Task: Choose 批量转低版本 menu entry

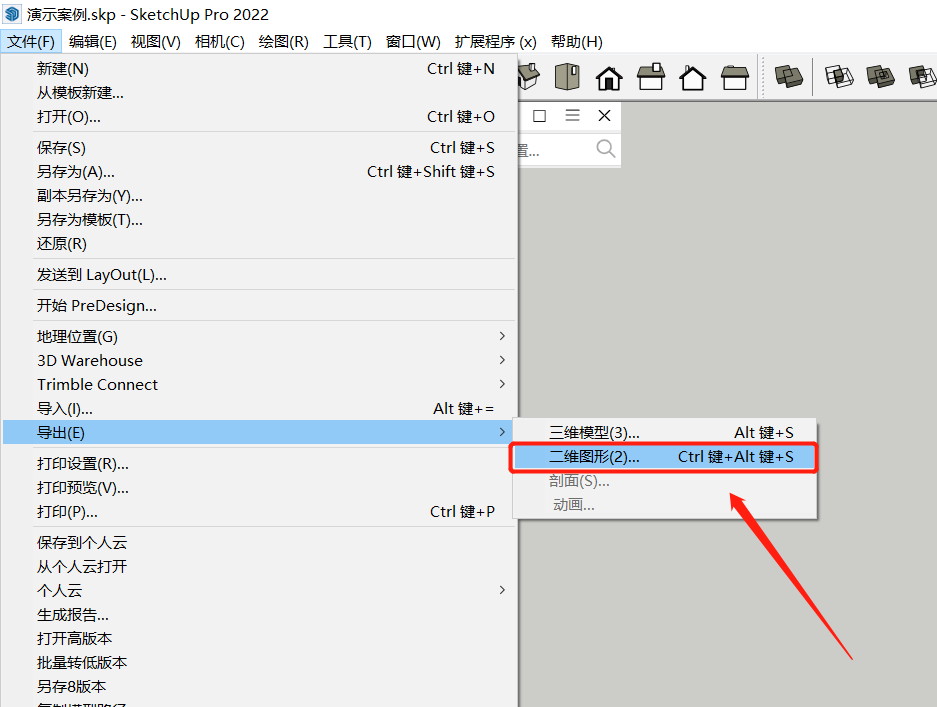Action: pos(259,662)
